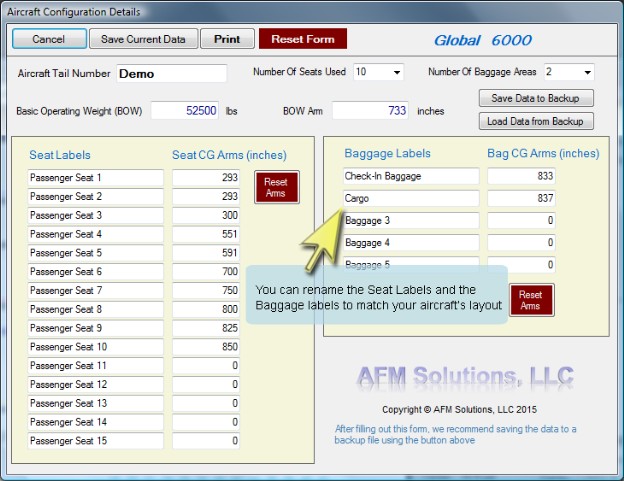Image resolution: width=624 pixels, height=481 pixels.
Task: Edit Passenger Seat 13 CG arm field
Action: pyautogui.click(x=206, y=403)
